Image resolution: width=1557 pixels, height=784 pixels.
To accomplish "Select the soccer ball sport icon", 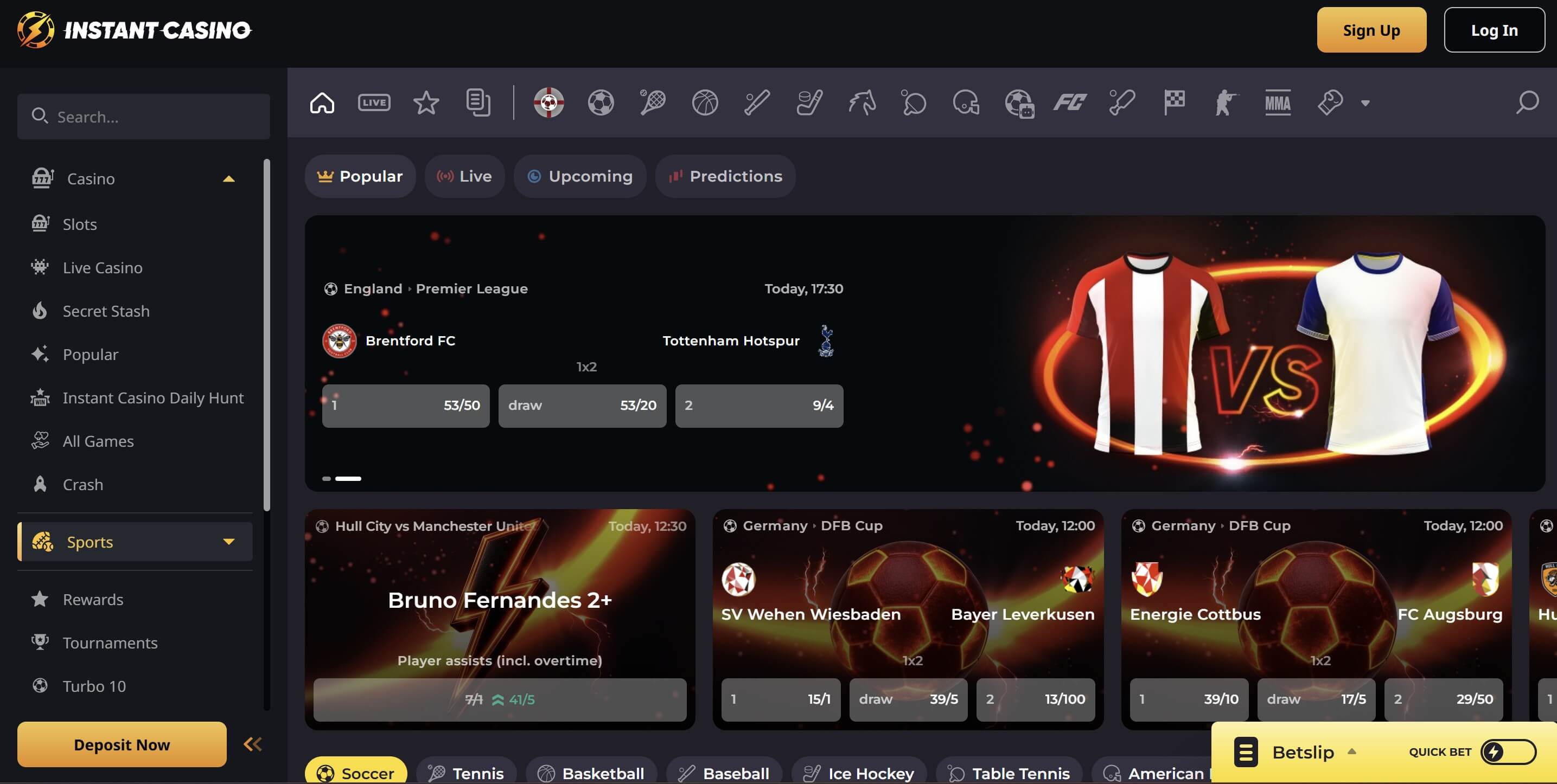I will pos(601,102).
